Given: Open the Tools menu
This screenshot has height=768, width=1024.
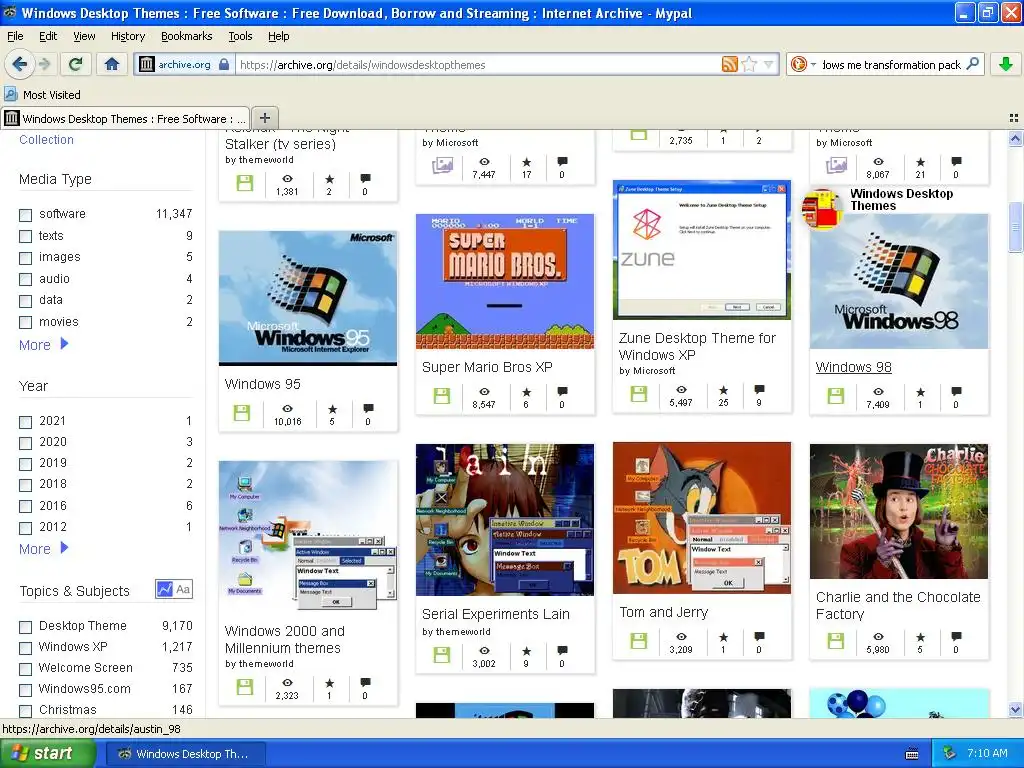Looking at the screenshot, I should tap(240, 36).
